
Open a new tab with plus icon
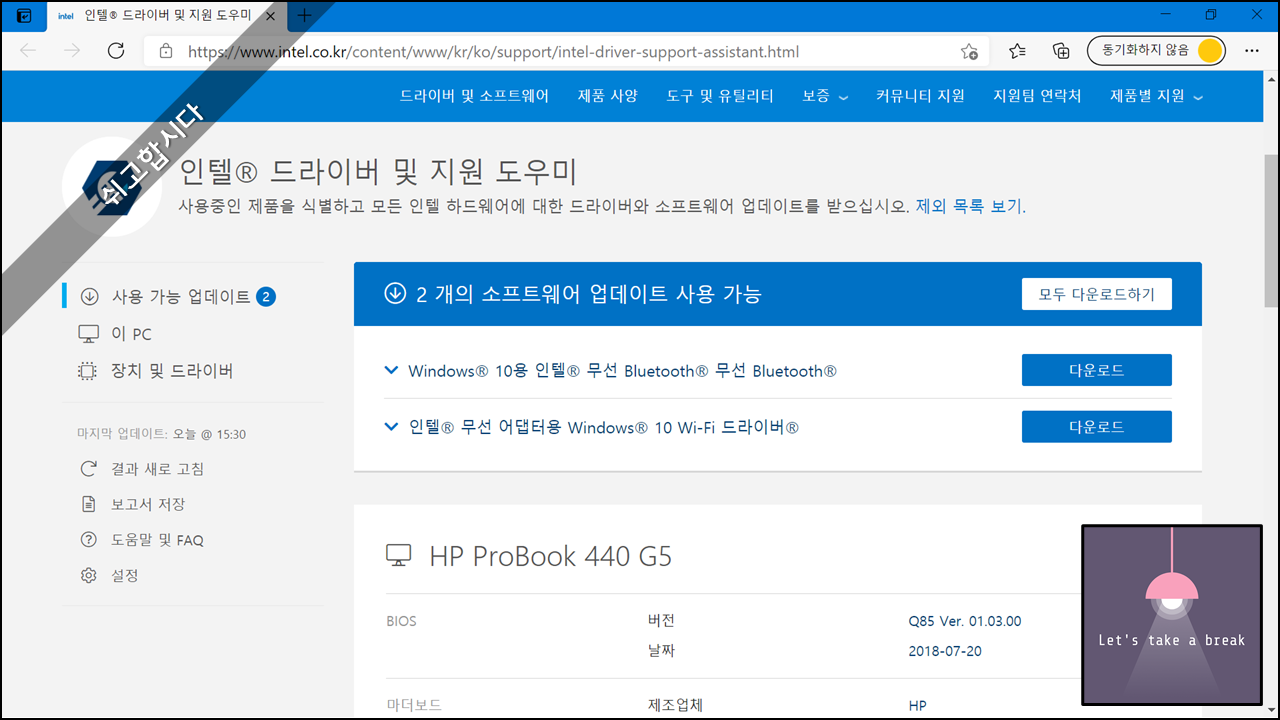pyautogui.click(x=305, y=16)
